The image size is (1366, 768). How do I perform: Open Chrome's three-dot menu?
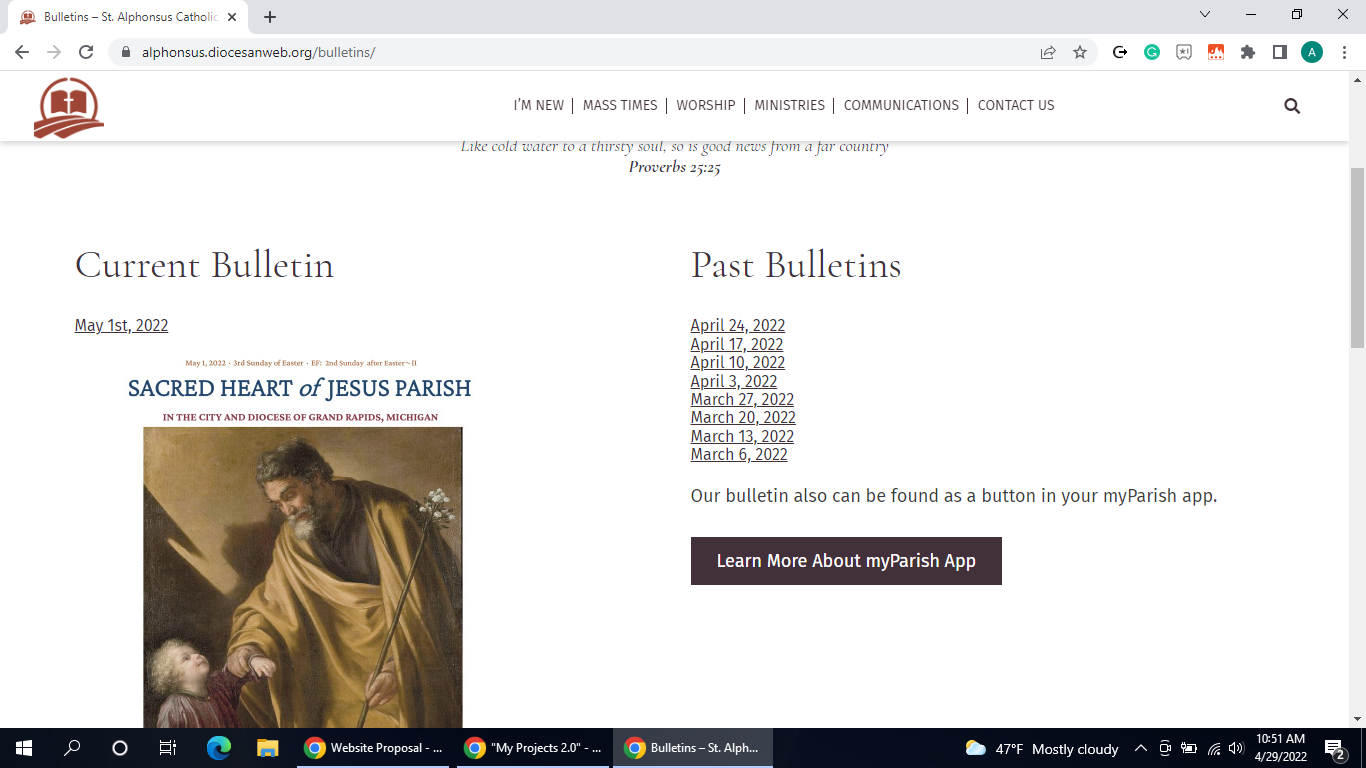1344,52
